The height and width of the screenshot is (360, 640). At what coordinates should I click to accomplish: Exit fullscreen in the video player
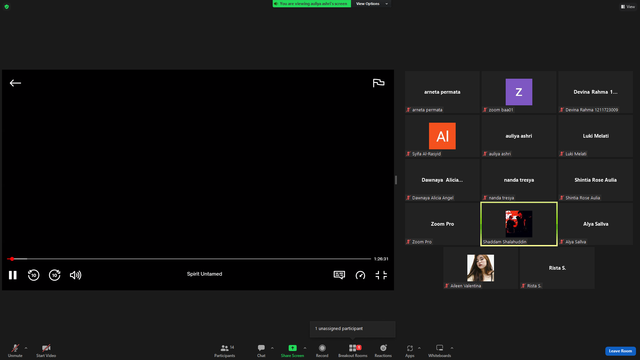tap(381, 275)
